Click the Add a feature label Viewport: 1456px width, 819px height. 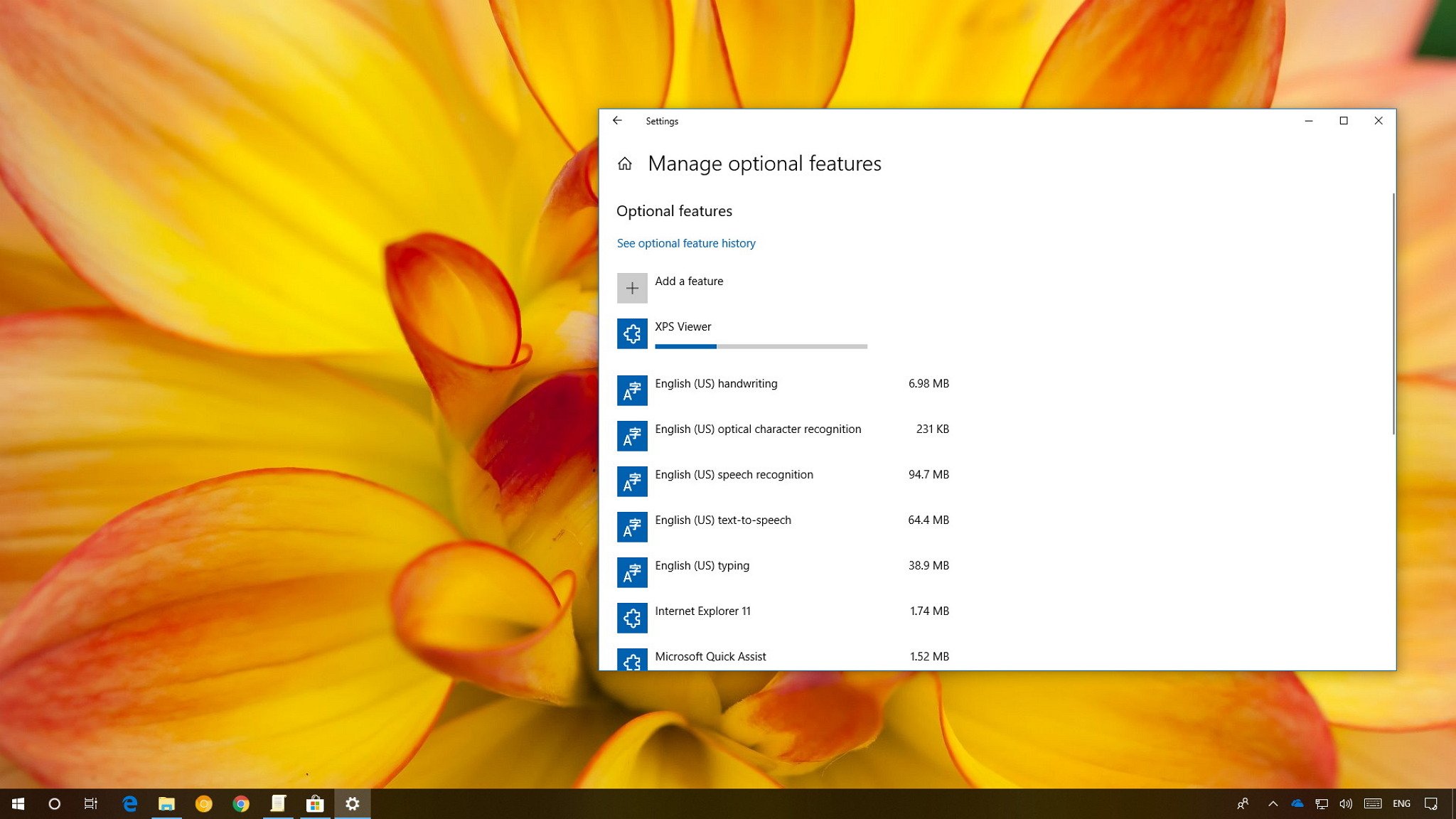click(x=689, y=282)
